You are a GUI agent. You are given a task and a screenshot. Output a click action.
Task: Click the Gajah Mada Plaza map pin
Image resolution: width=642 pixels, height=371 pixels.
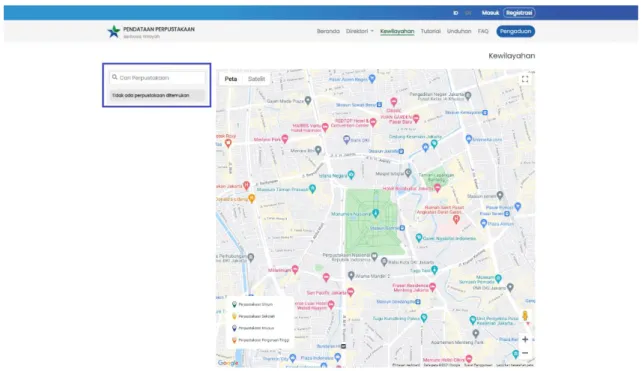tap(308, 100)
